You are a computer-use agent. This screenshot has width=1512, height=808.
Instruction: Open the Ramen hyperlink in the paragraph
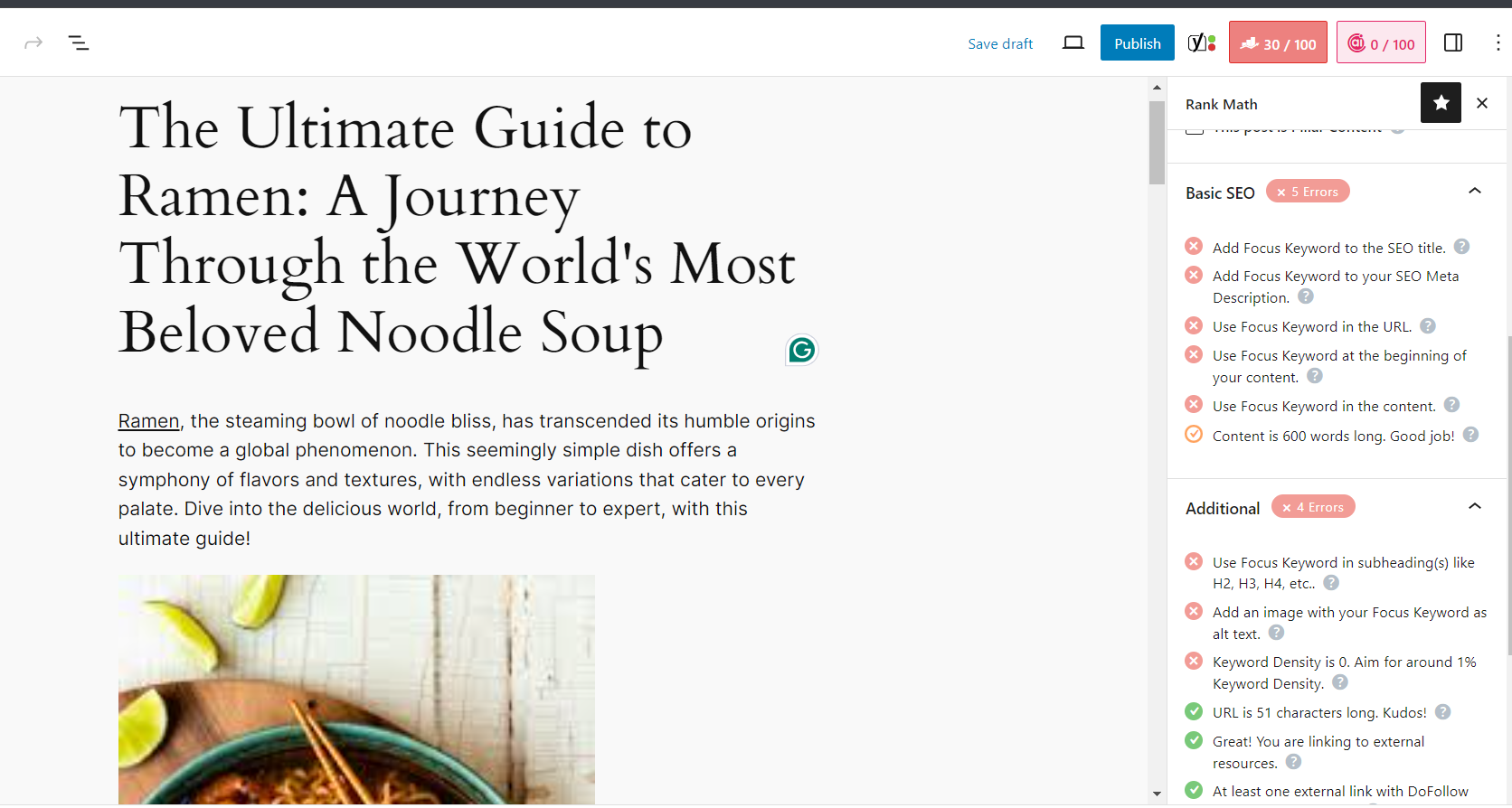click(x=148, y=421)
